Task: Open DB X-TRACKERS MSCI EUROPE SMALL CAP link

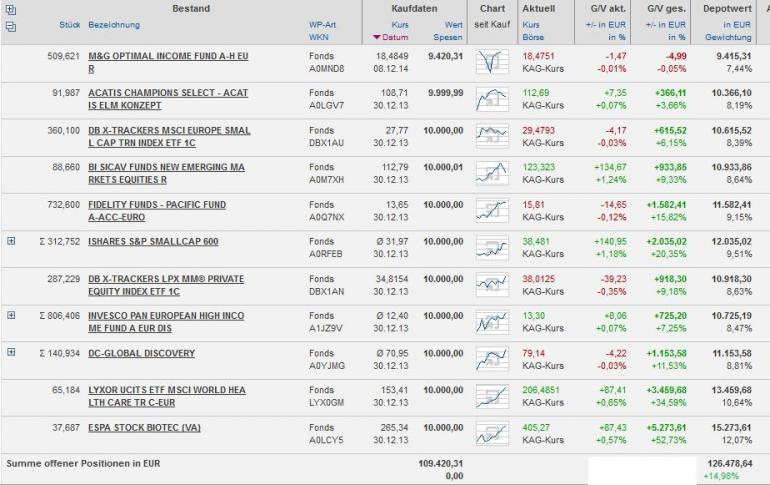Action: pos(169,136)
